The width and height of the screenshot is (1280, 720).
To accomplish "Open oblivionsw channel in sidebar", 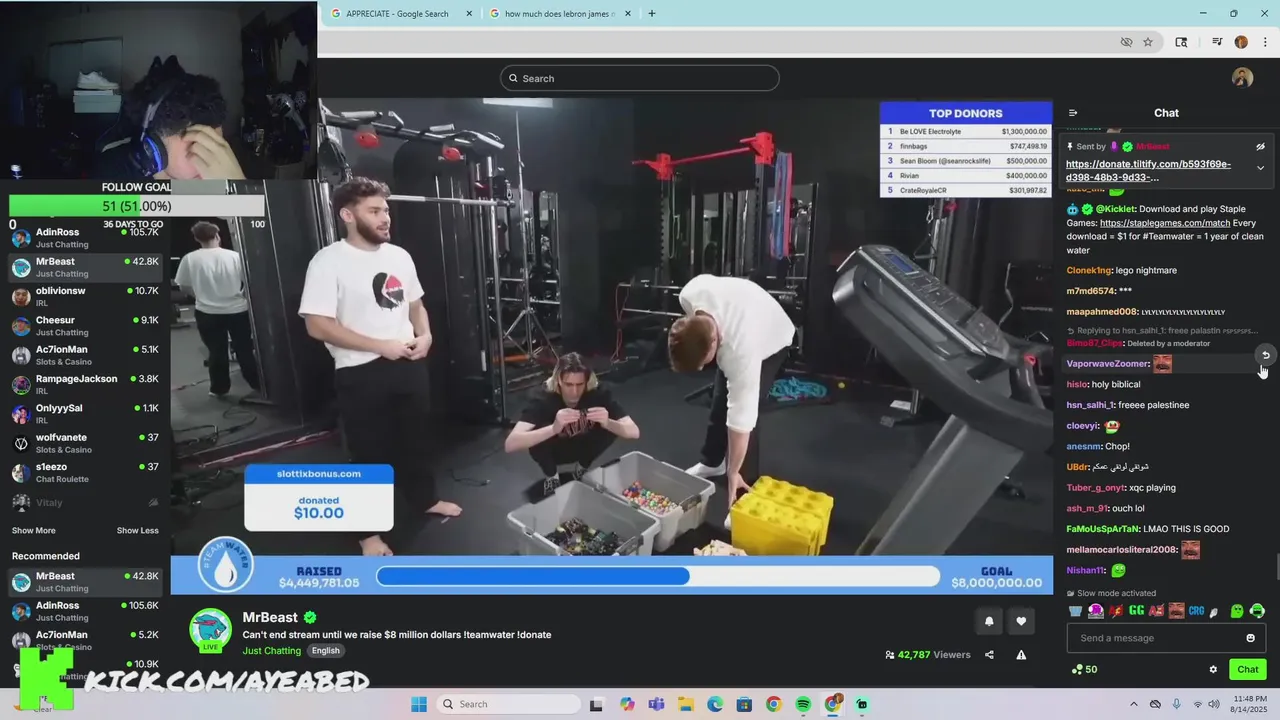I will pos(85,296).
